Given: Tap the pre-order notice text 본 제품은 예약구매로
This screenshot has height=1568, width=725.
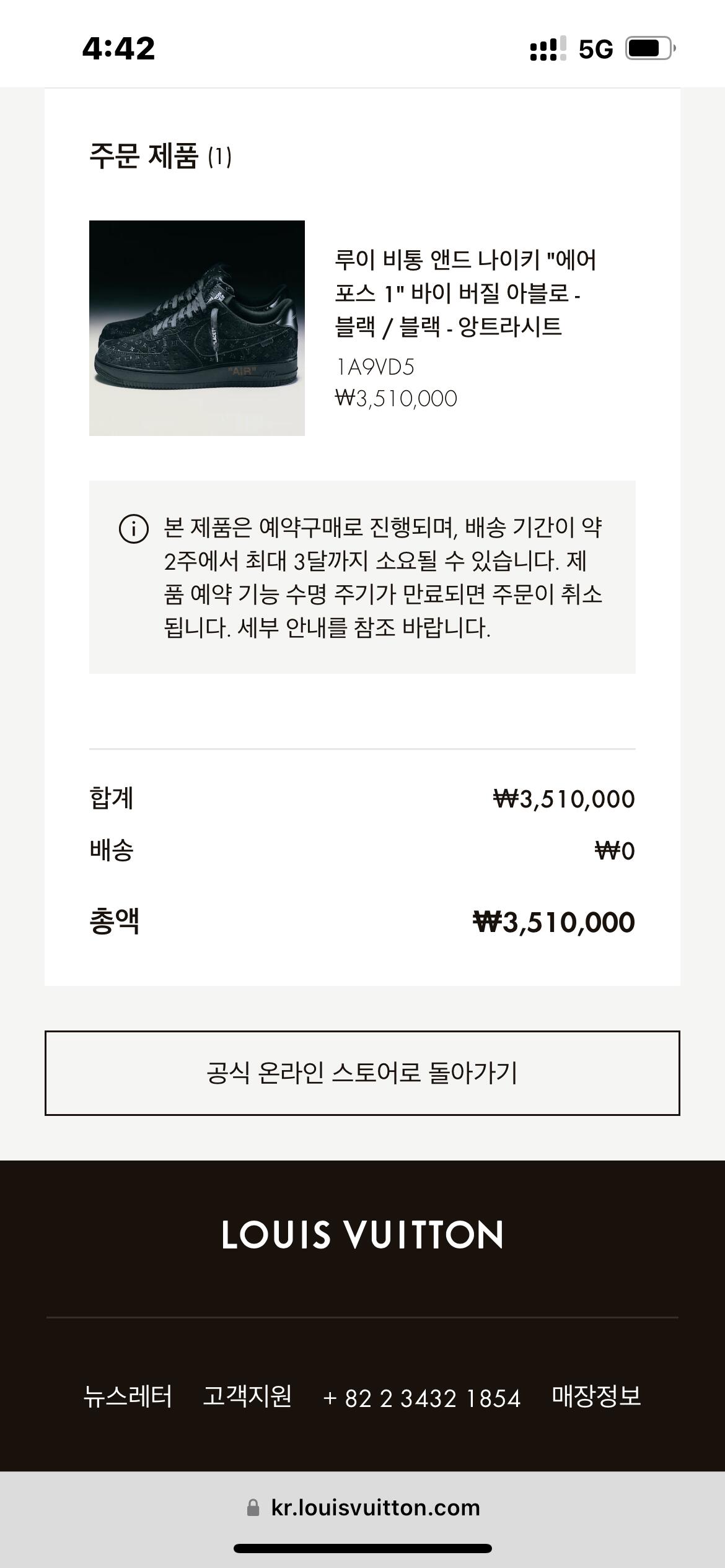Looking at the screenshot, I should click(x=382, y=577).
